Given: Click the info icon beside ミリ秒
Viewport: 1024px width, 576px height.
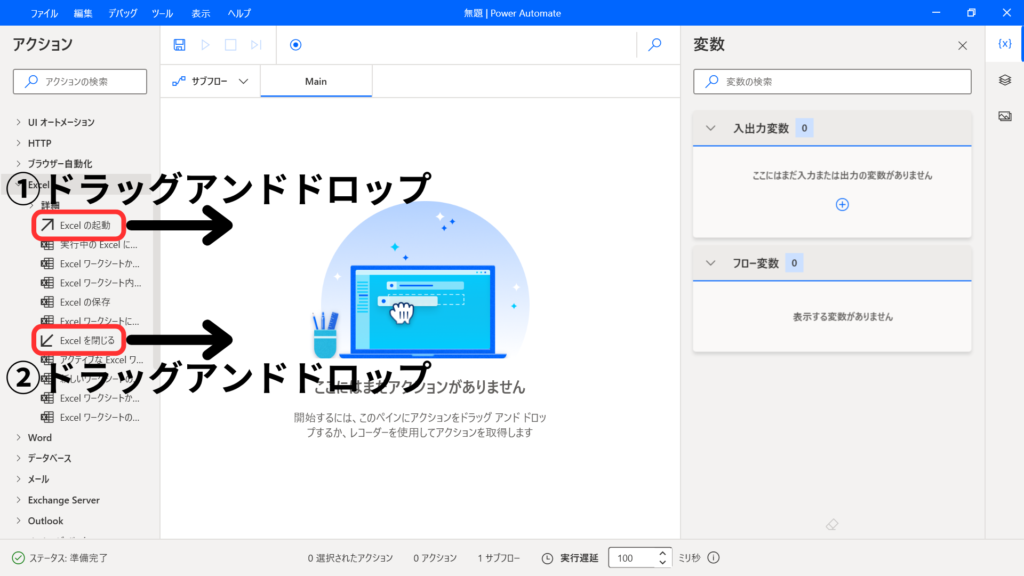Looking at the screenshot, I should (x=714, y=558).
